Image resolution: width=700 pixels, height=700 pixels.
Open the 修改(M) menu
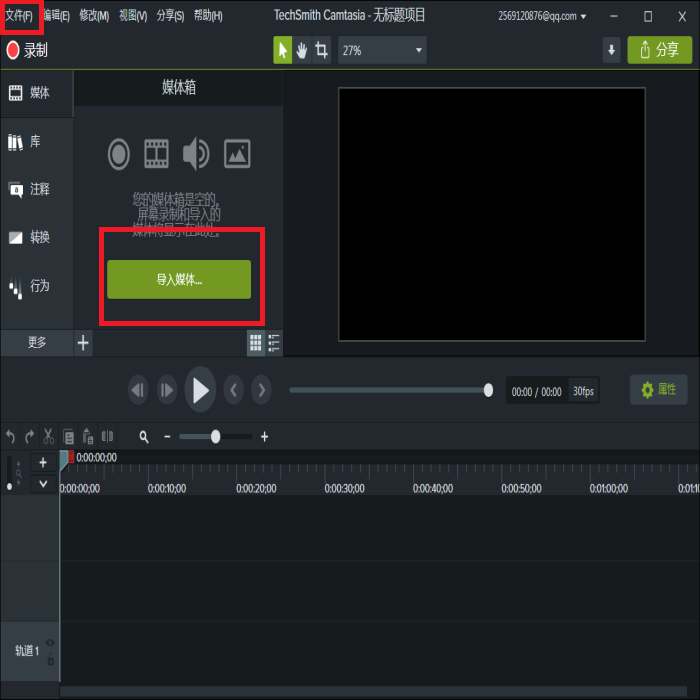click(x=94, y=16)
